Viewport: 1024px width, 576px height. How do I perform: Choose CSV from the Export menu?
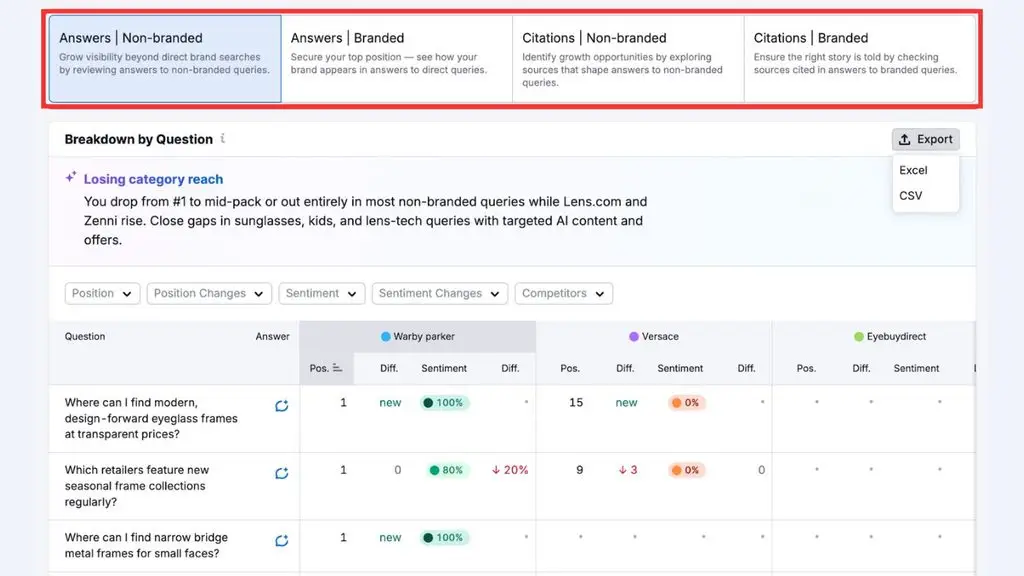click(x=910, y=195)
